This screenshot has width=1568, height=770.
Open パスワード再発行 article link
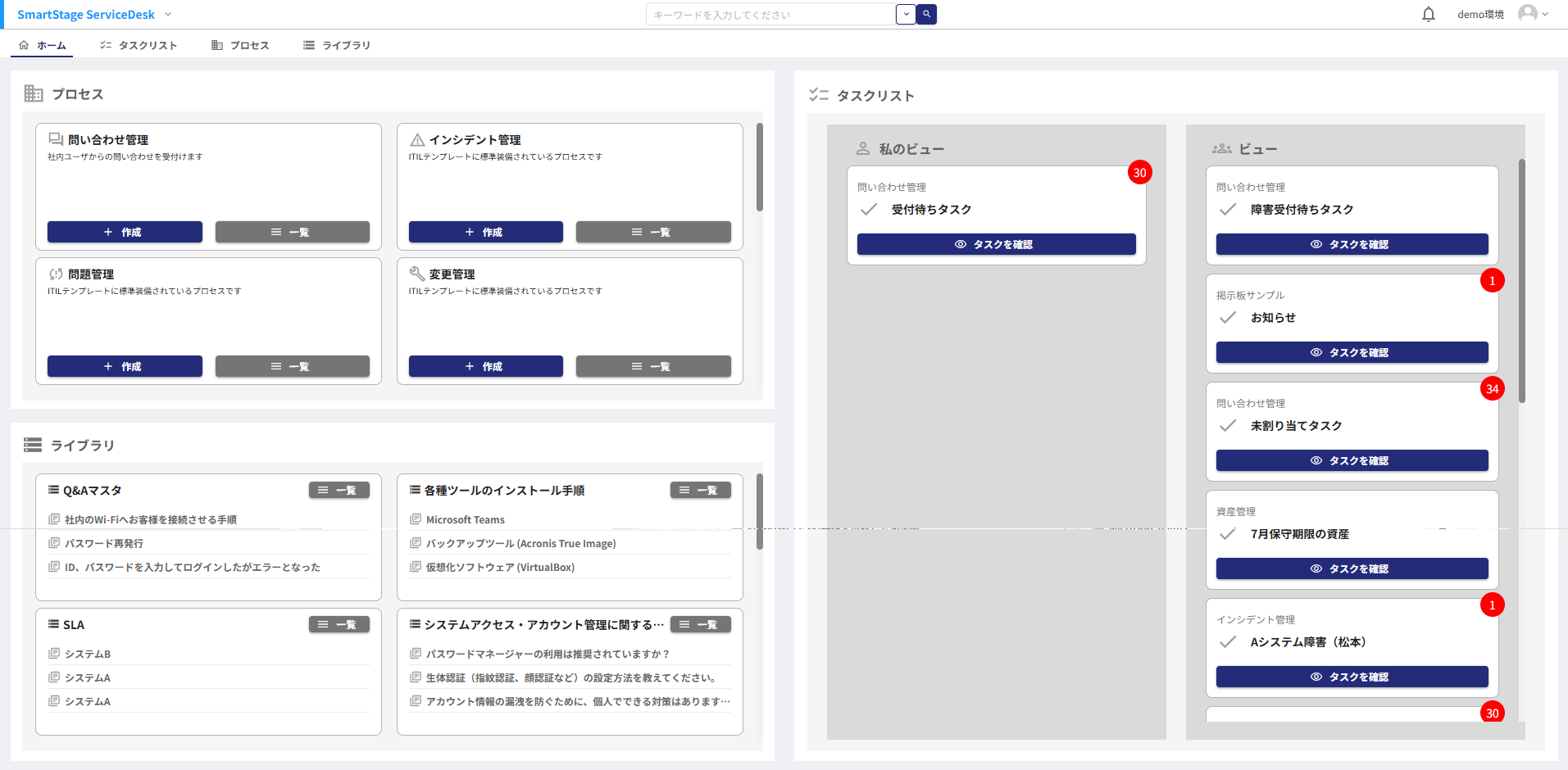point(104,543)
